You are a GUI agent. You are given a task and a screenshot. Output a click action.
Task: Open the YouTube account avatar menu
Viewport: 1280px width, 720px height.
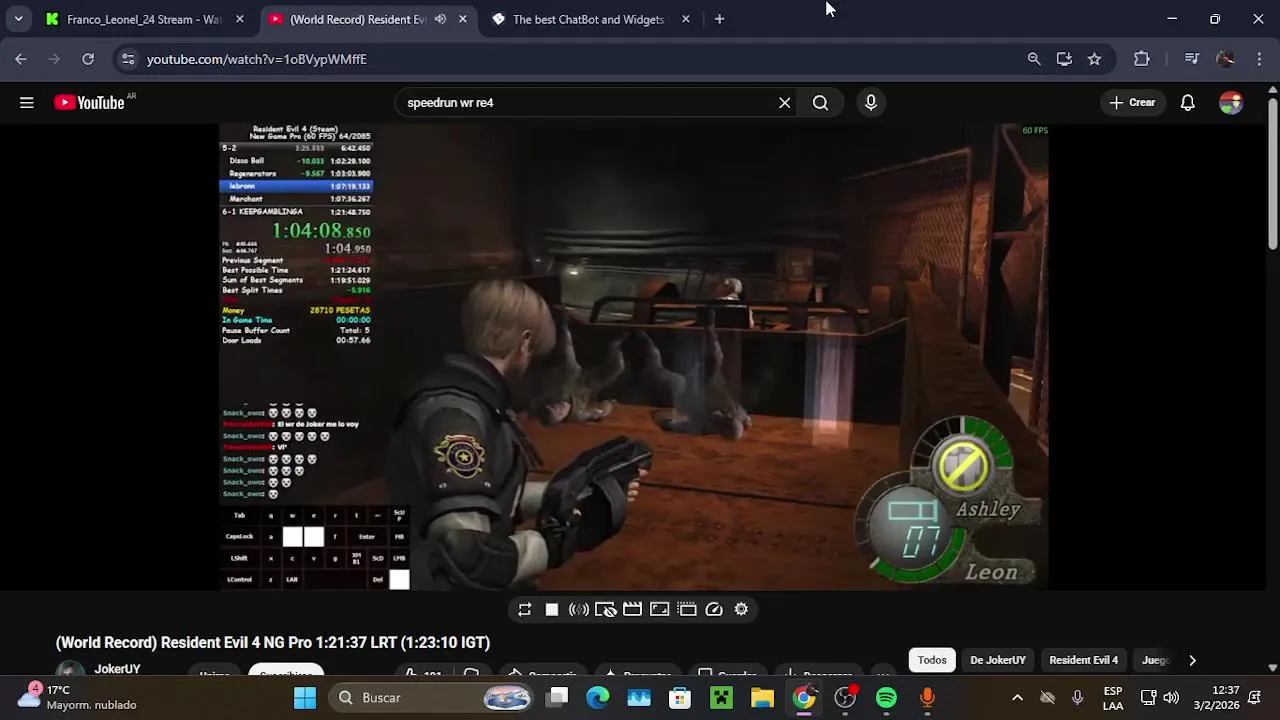pyautogui.click(x=1231, y=102)
